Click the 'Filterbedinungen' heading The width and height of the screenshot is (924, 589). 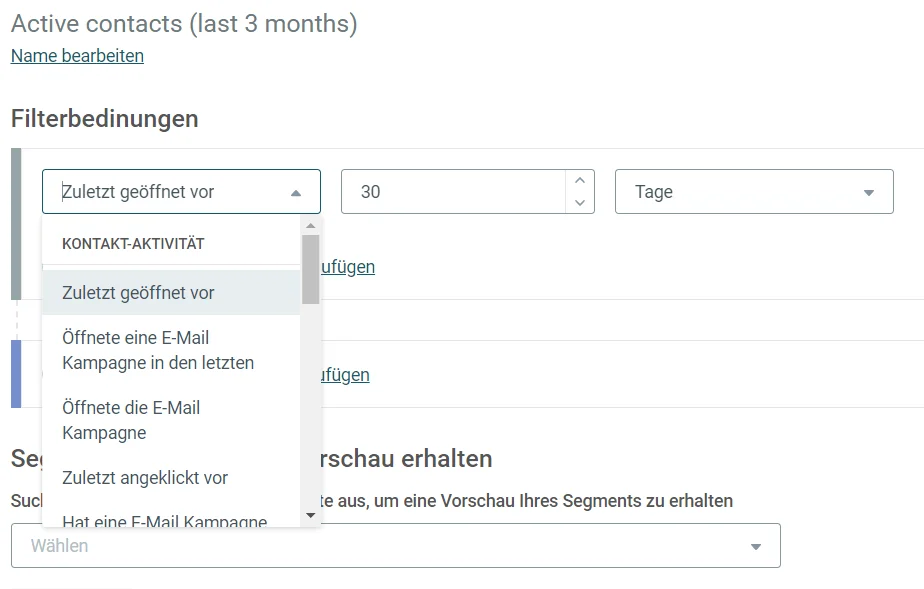pos(105,119)
